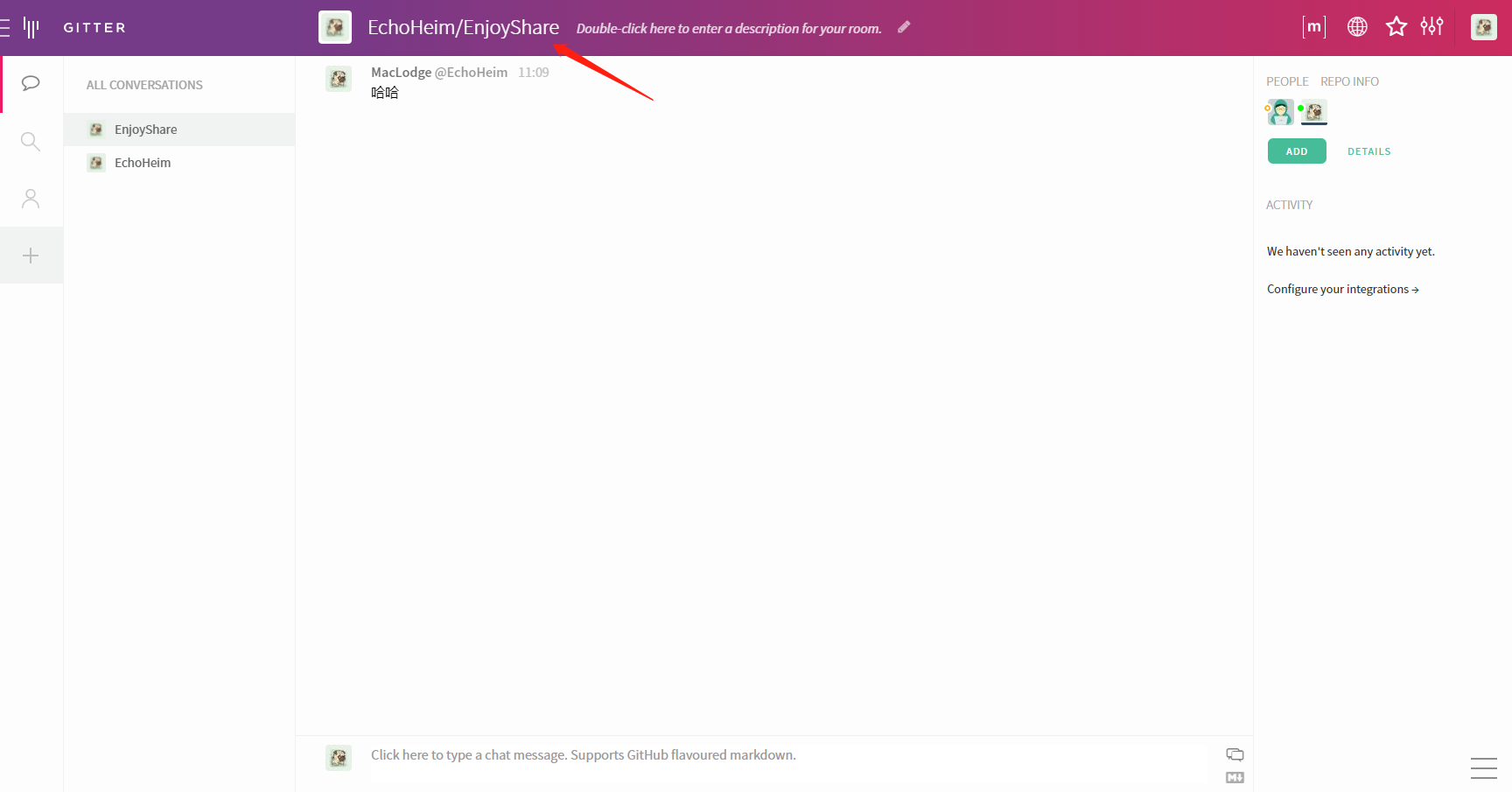This screenshot has height=792, width=1512.
Task: Click the 哈哈 message text
Action: [x=385, y=93]
